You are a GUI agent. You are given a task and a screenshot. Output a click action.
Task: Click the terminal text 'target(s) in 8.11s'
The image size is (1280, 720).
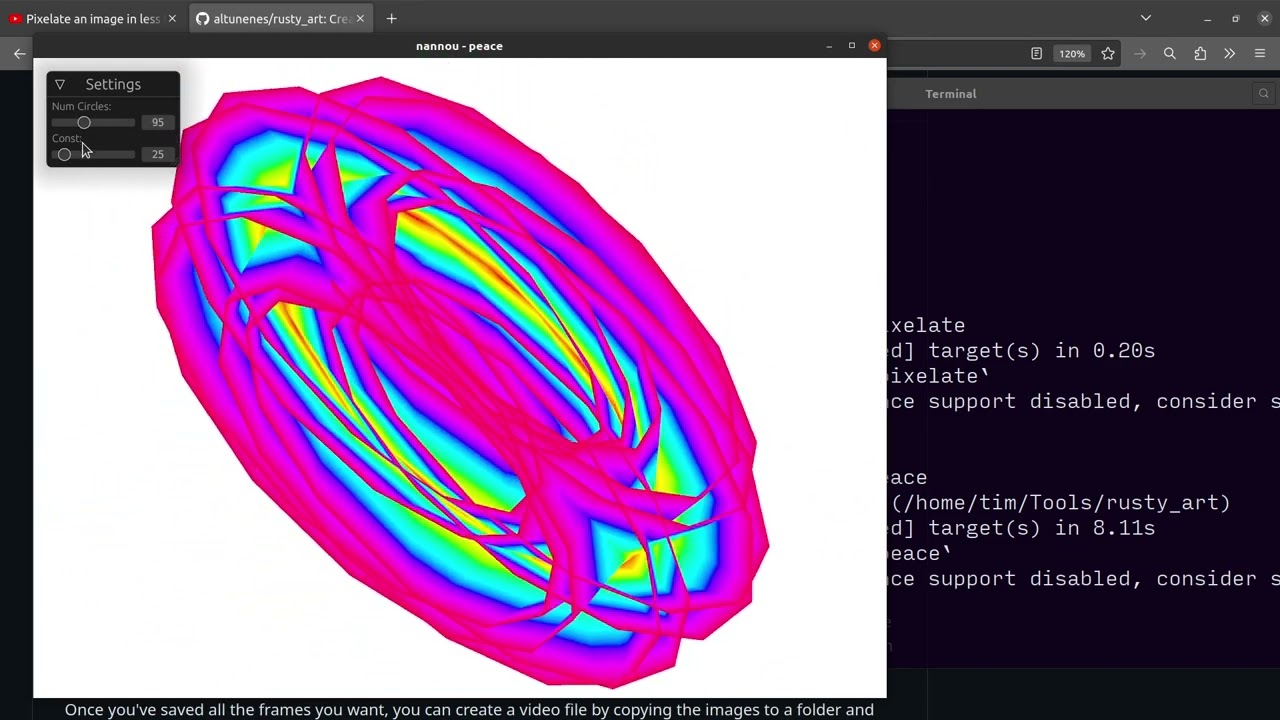pos(1042,528)
